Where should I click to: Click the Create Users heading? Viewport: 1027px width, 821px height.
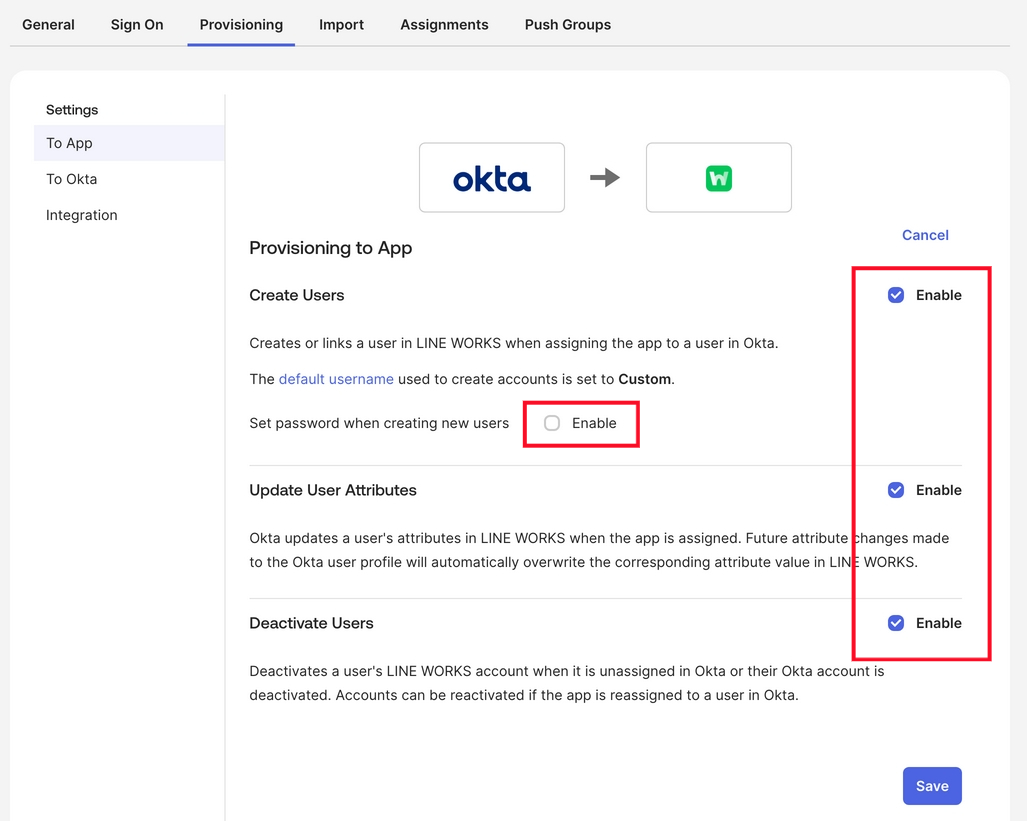[x=297, y=296]
